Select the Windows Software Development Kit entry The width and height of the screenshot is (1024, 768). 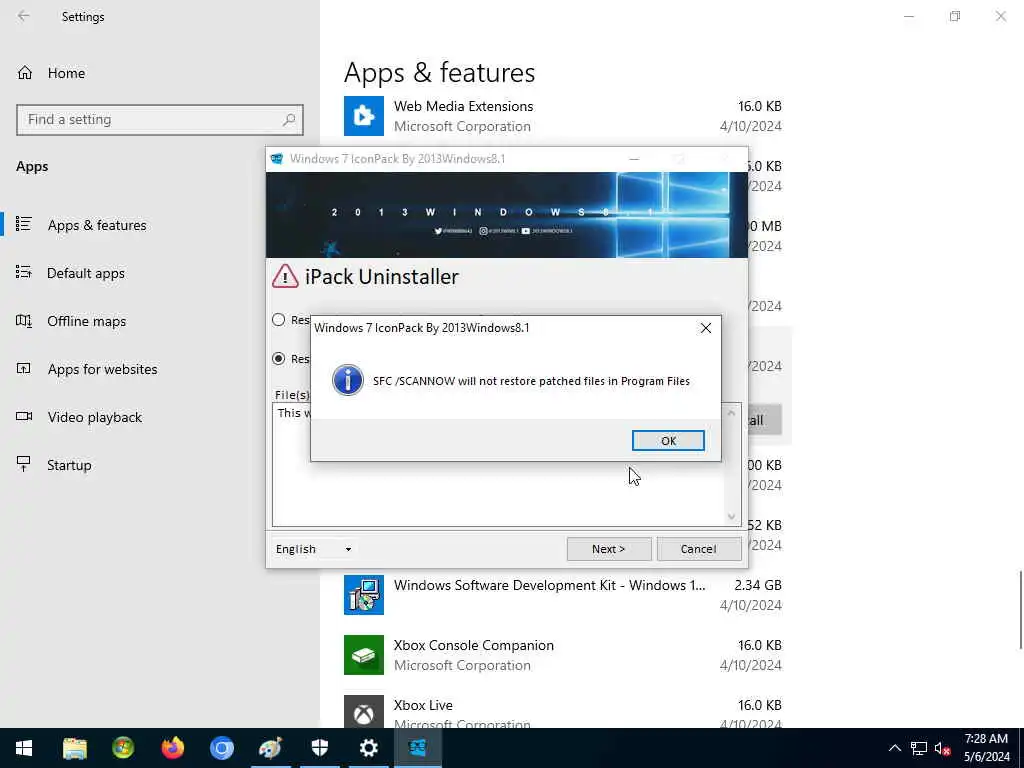(563, 595)
